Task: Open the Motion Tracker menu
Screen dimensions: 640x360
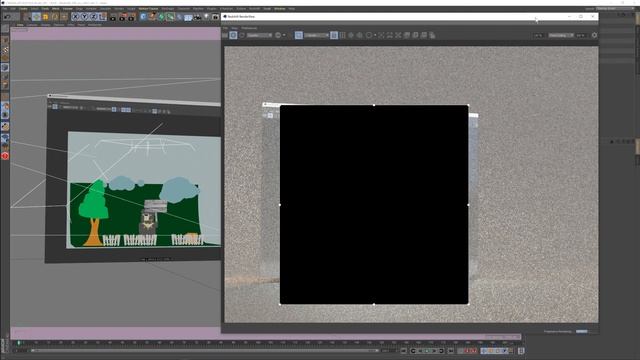Action: click(148, 9)
